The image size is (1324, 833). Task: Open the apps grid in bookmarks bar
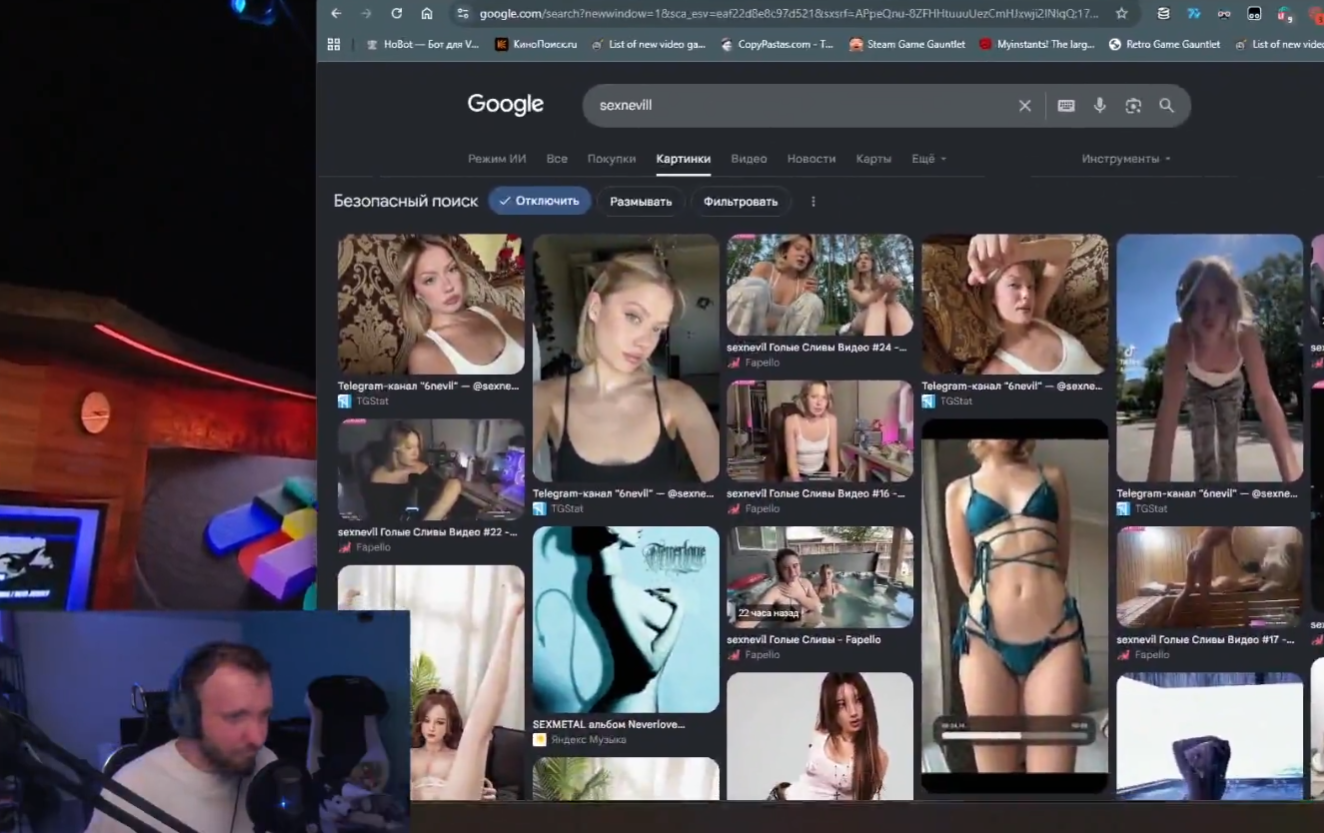point(334,44)
